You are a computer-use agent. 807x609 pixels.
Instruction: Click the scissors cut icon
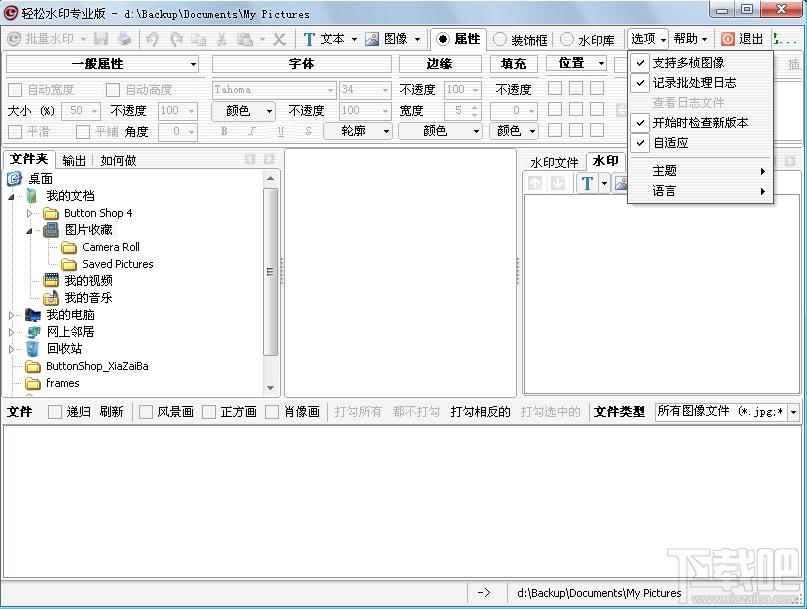pyautogui.click(x=222, y=39)
